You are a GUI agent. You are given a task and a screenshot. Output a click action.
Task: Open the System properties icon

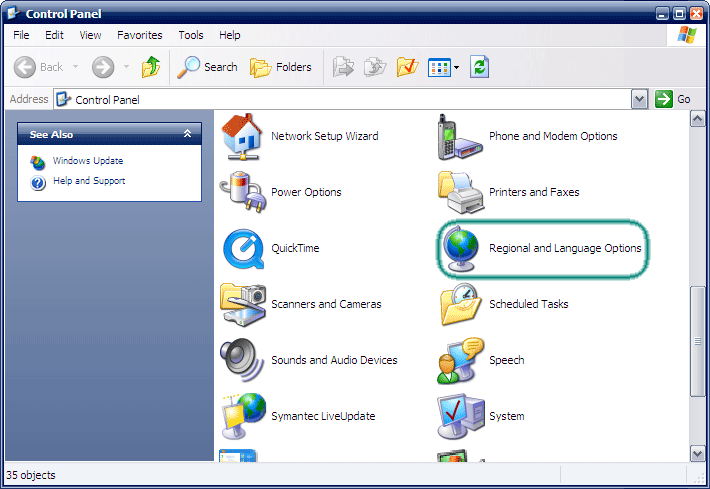pyautogui.click(x=459, y=416)
